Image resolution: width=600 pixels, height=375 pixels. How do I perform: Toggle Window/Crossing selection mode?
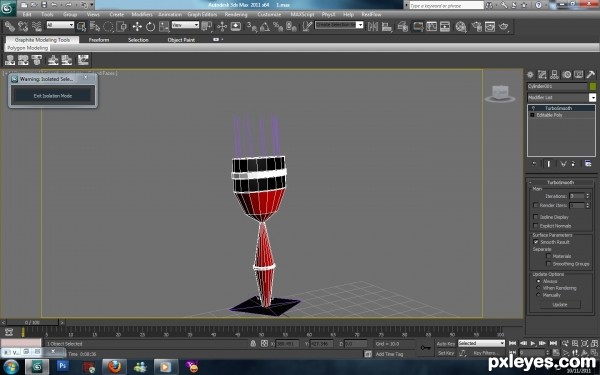[122, 26]
